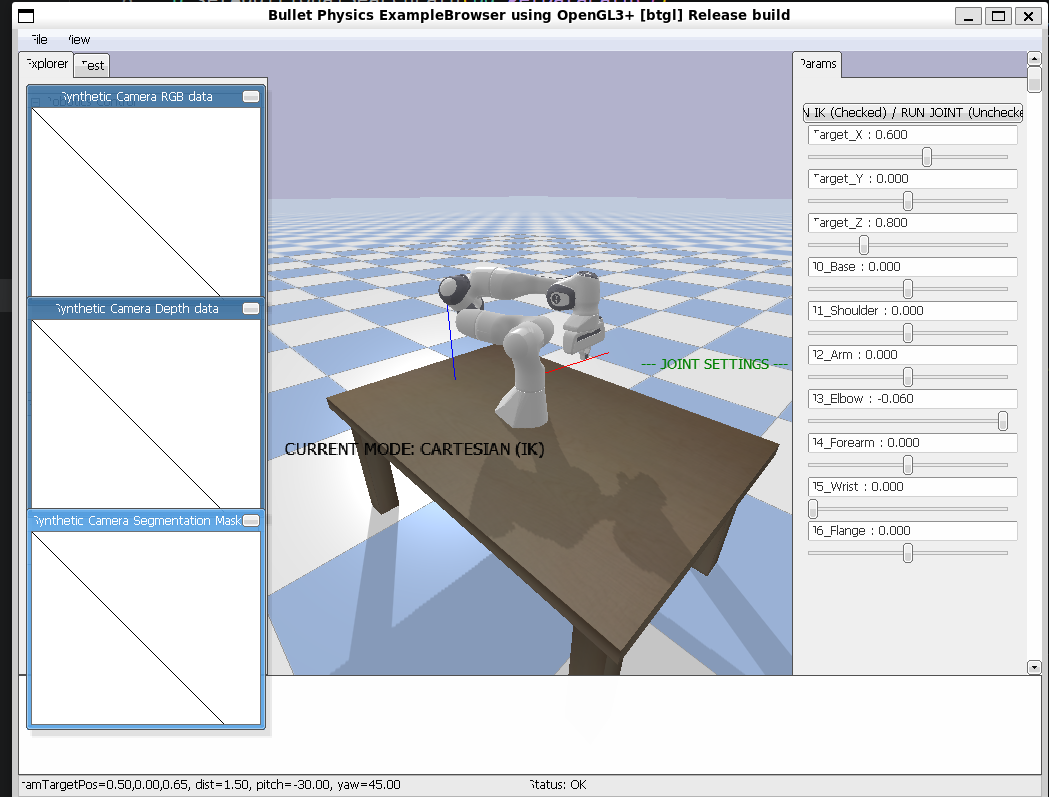The image size is (1049, 797).
Task: Maximize the ExampleBrowser window
Action: click(998, 16)
